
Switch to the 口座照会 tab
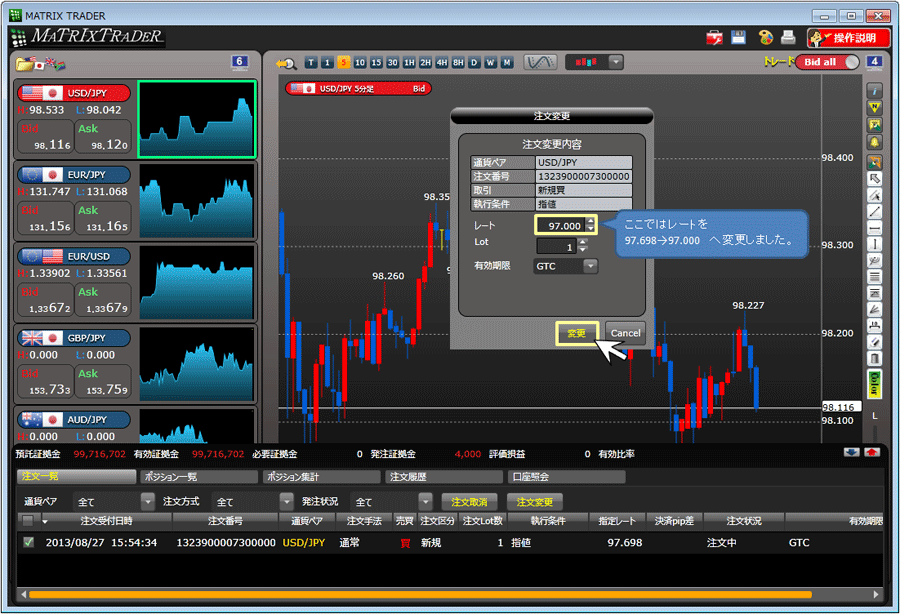[x=567, y=476]
